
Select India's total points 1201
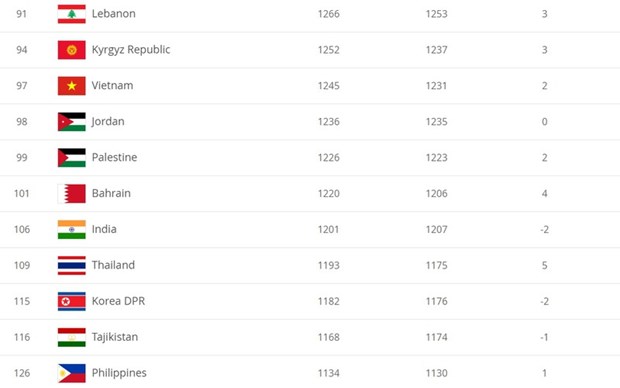click(328, 229)
